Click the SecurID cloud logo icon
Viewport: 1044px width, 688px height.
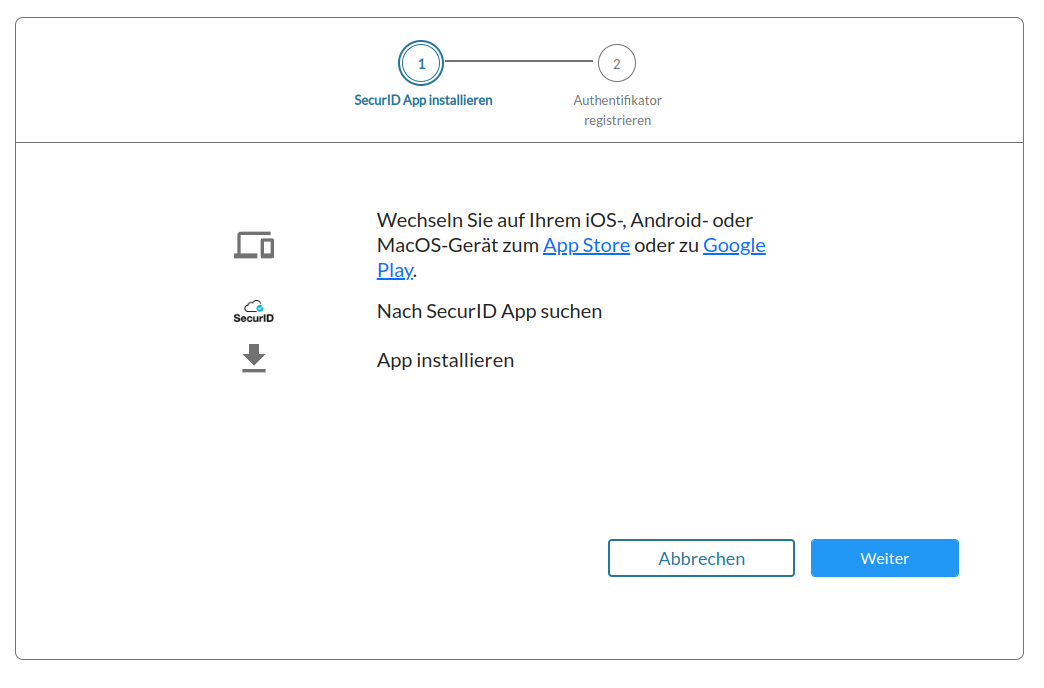tap(254, 311)
